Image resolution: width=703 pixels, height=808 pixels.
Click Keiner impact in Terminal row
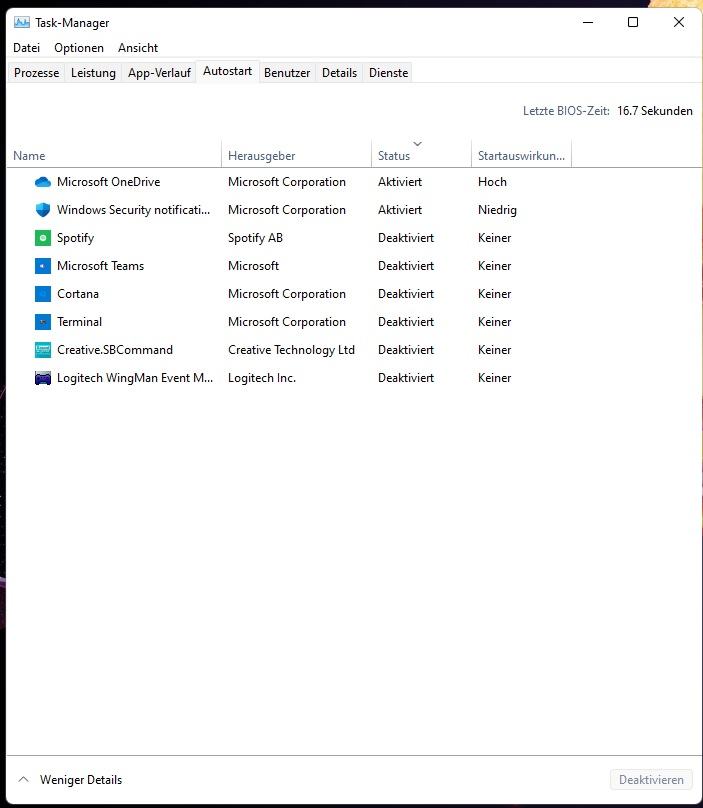pyautogui.click(x=494, y=322)
